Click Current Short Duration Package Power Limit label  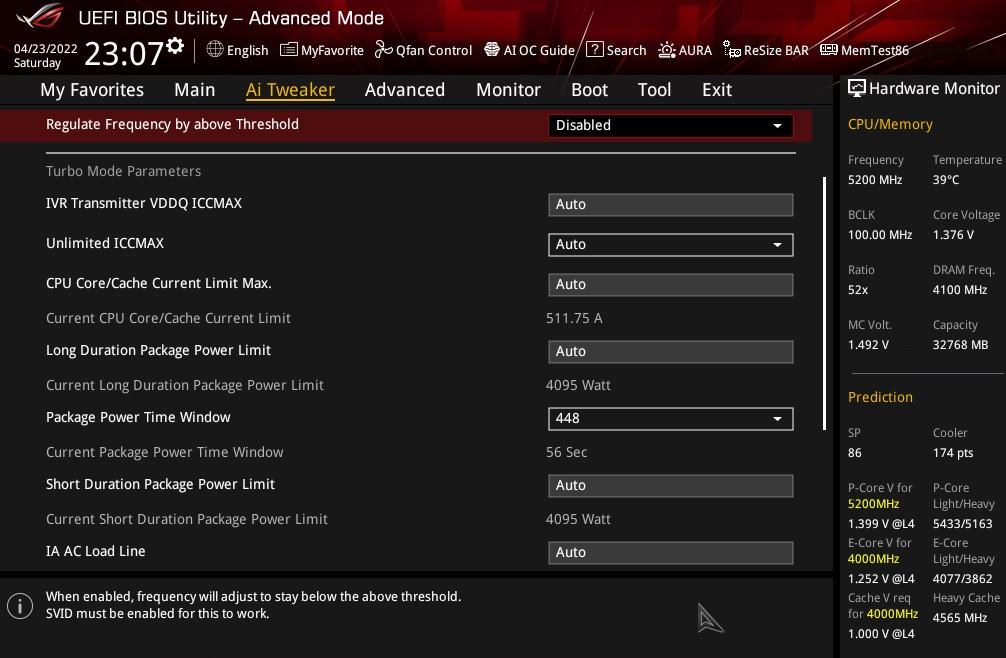pyautogui.click(x=187, y=519)
